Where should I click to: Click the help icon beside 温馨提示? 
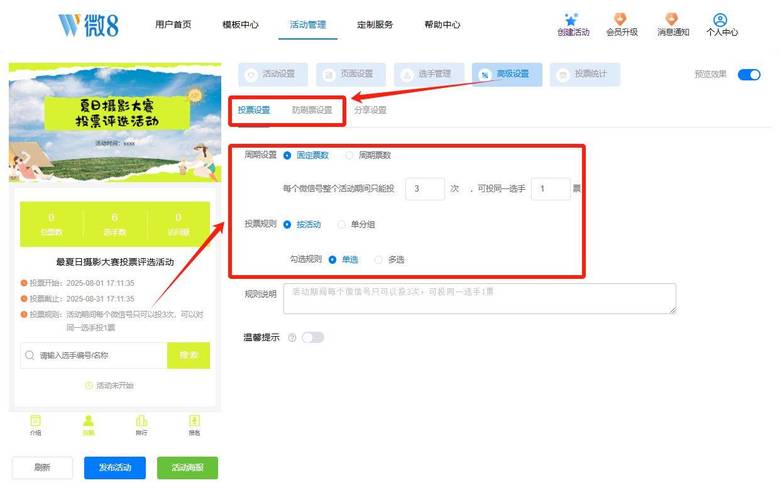point(292,338)
